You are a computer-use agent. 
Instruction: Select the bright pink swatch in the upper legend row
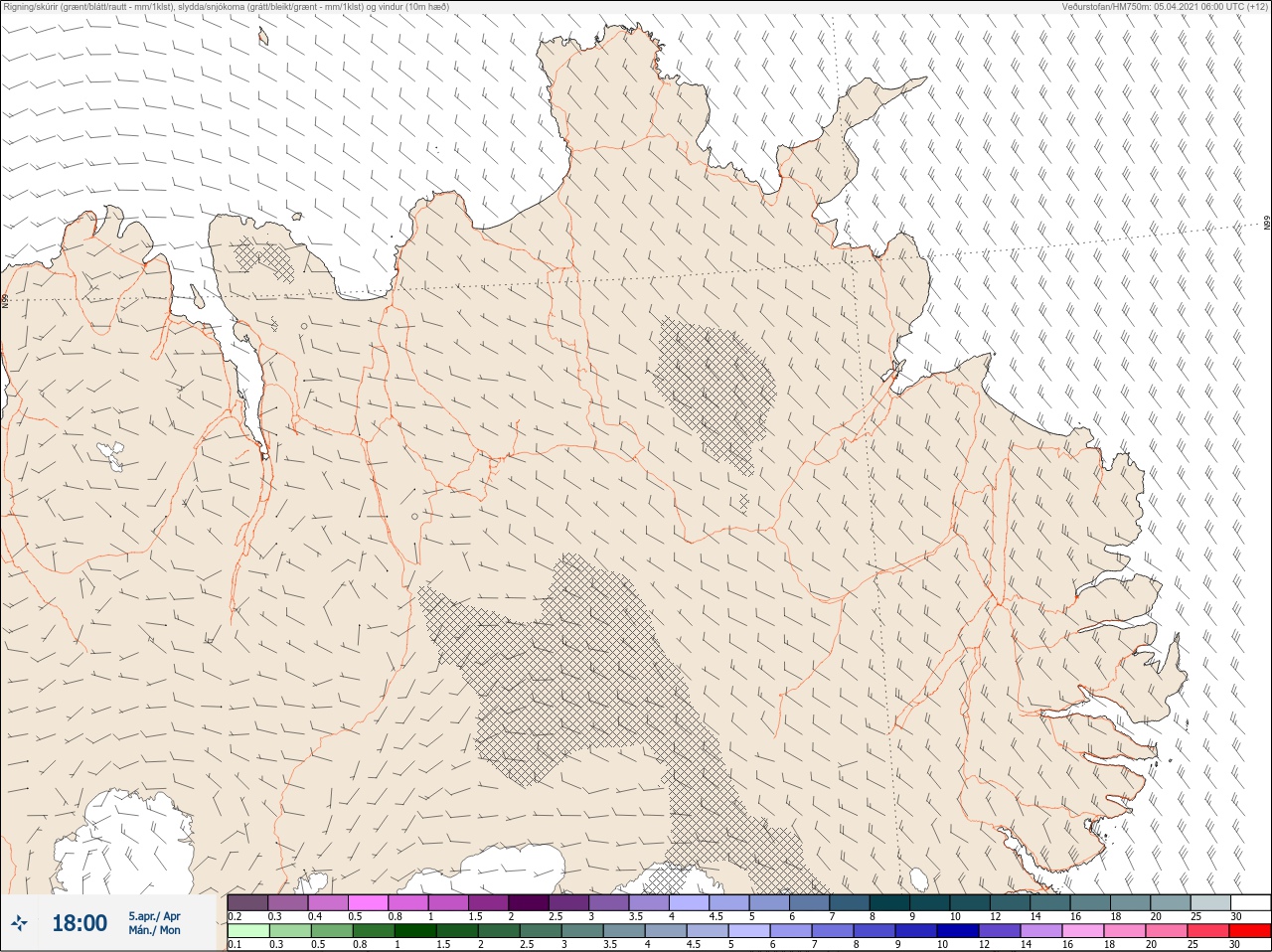point(368,902)
